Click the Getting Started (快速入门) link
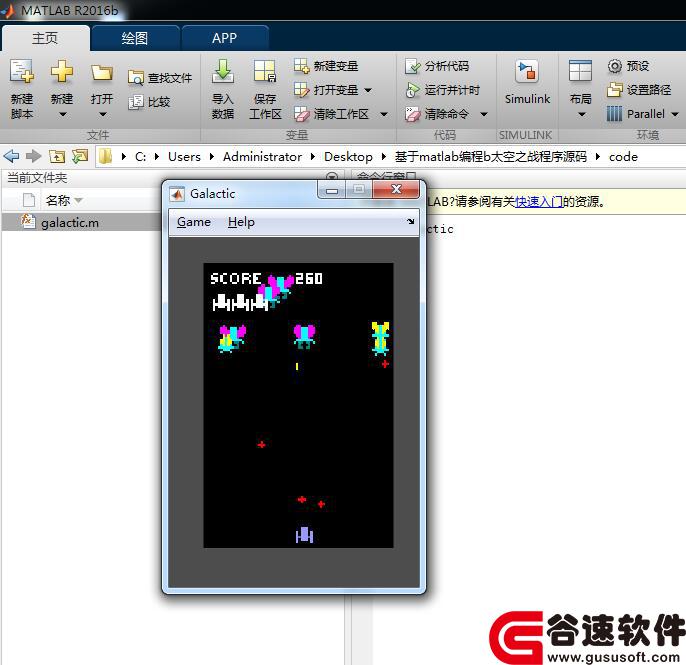 pos(539,202)
